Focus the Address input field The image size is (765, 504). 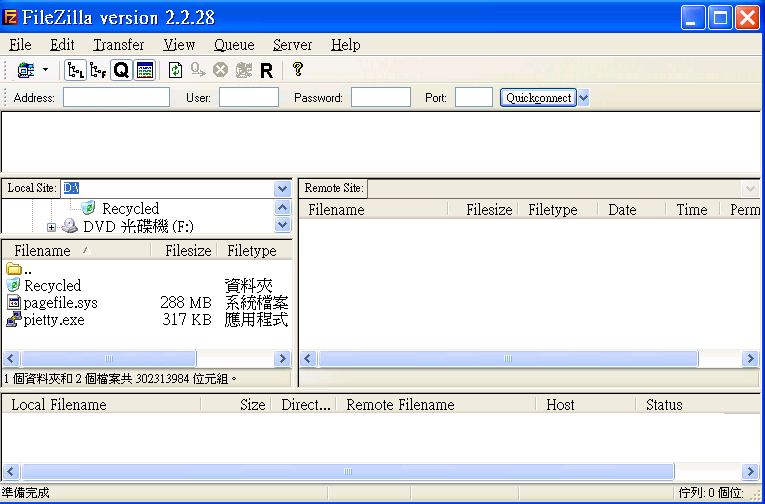click(x=116, y=98)
